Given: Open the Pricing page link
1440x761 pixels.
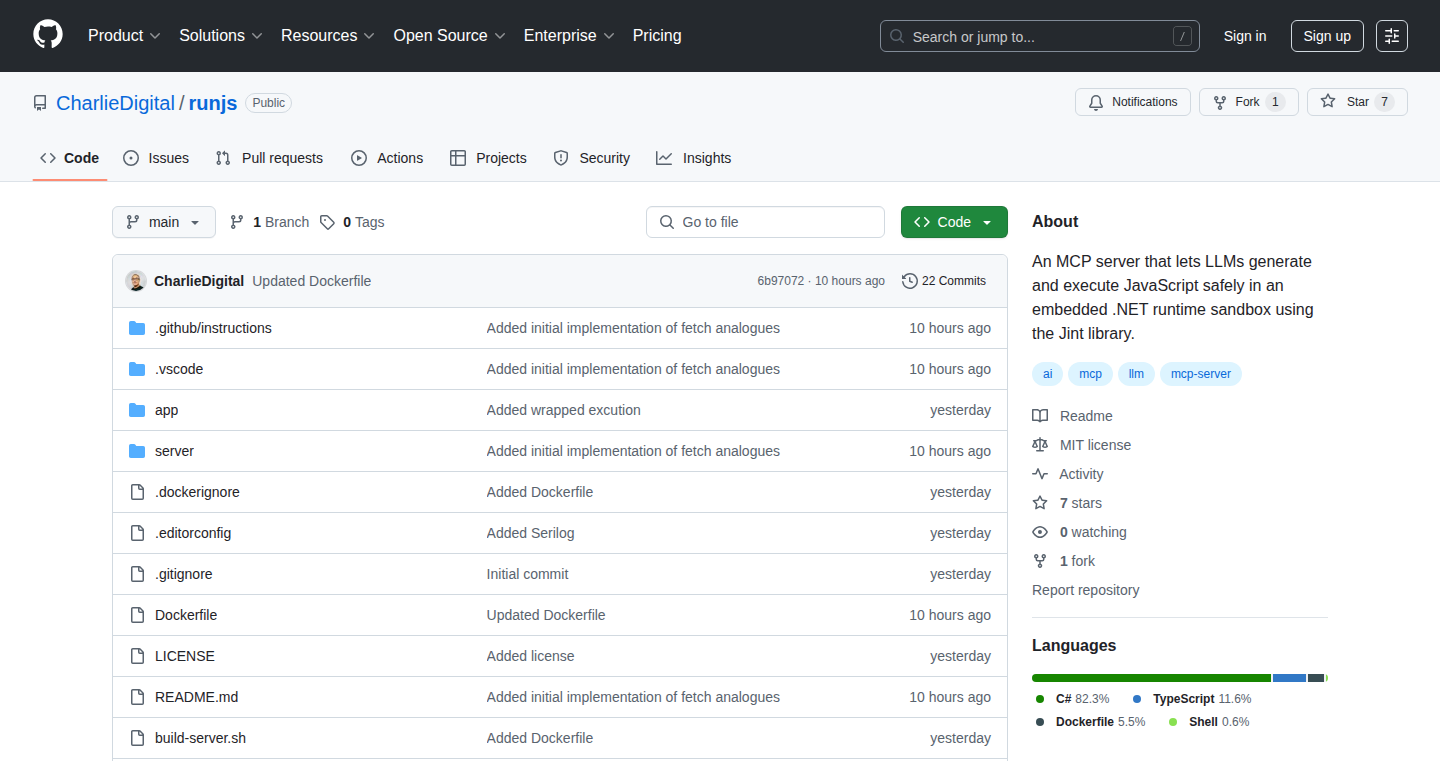Looking at the screenshot, I should point(657,36).
